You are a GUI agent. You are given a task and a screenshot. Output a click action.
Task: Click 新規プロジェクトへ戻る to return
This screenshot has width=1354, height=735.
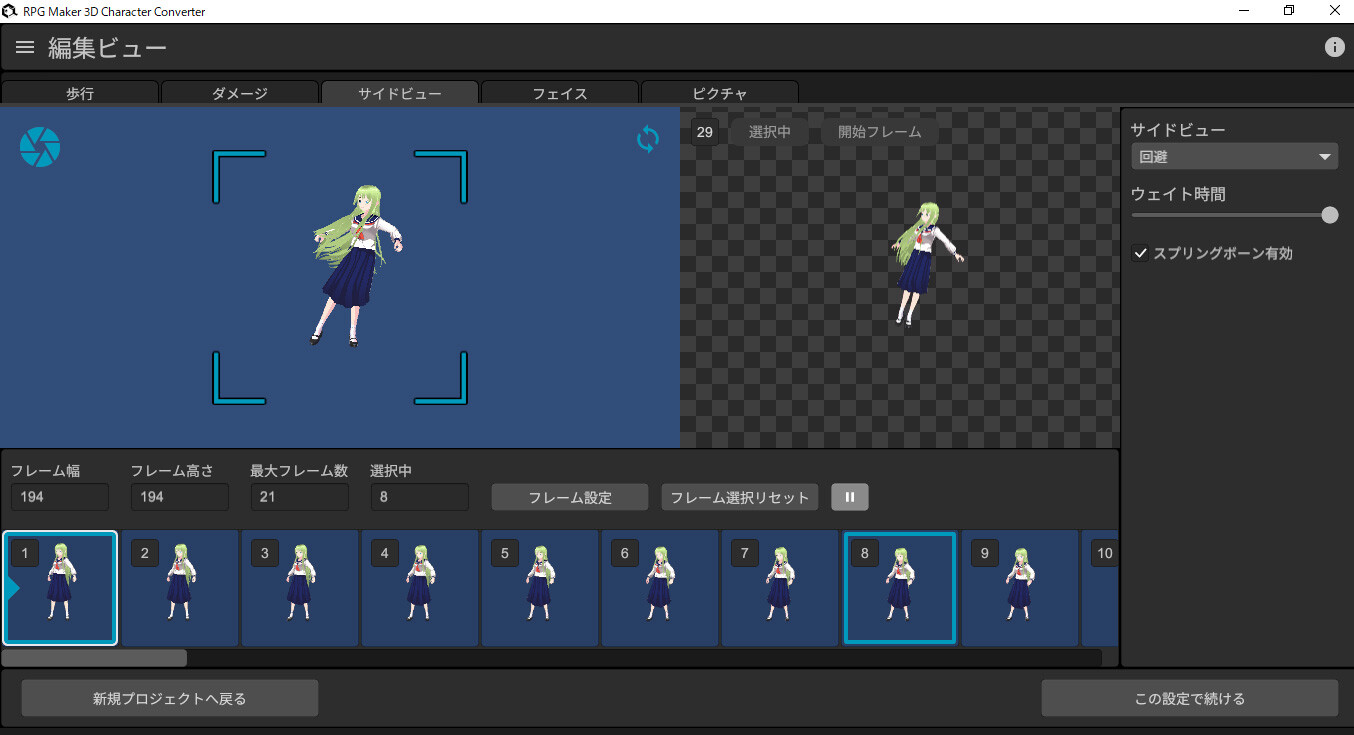(x=169, y=697)
